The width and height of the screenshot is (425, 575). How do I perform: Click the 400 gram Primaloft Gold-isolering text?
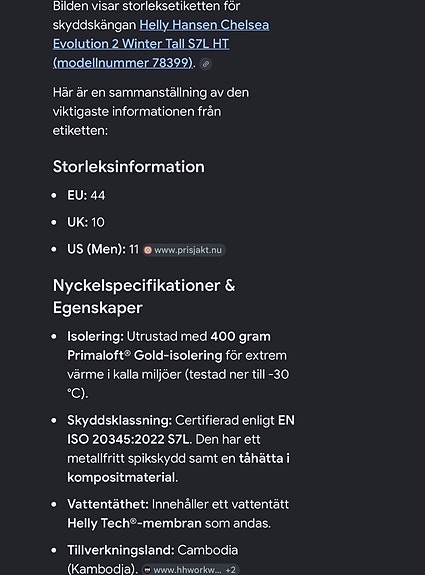point(169,346)
